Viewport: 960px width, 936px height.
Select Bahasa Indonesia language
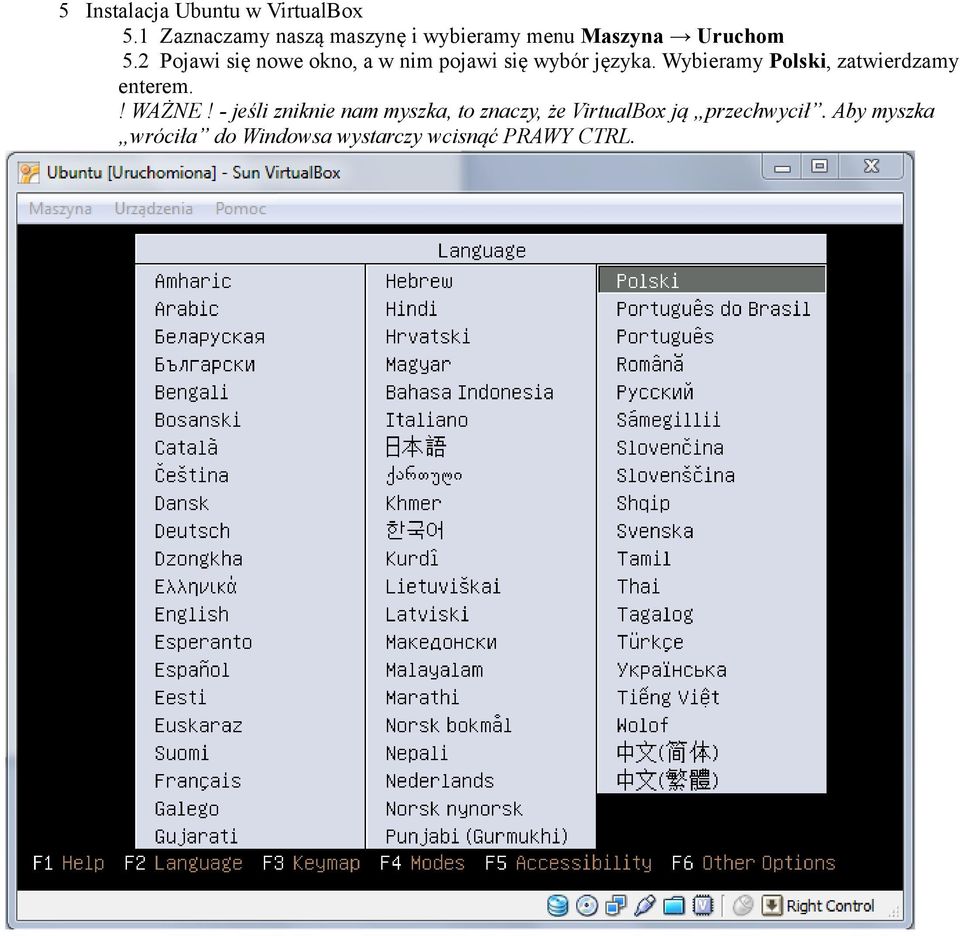(x=470, y=392)
